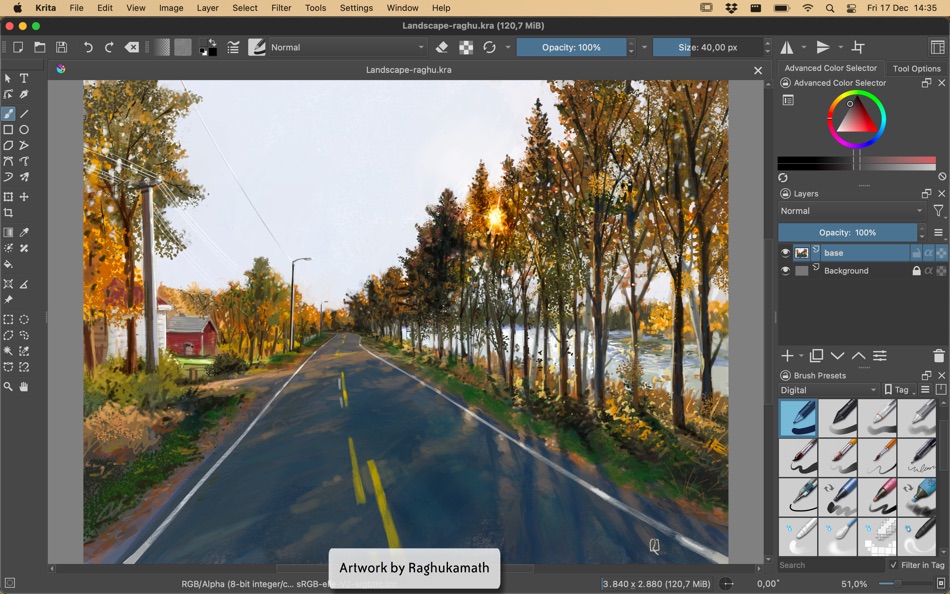The image size is (950, 594).
Task: Open the Layer menu
Action: click(x=207, y=8)
